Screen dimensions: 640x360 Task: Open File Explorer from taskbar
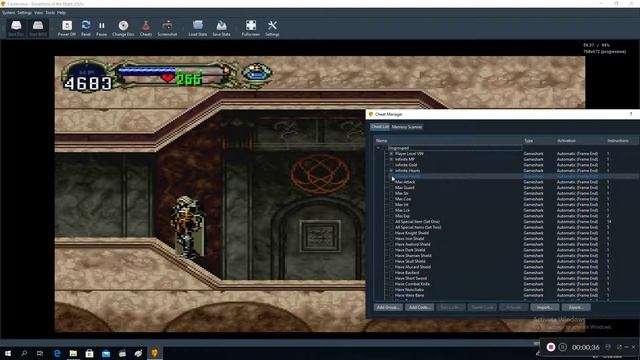(73, 353)
